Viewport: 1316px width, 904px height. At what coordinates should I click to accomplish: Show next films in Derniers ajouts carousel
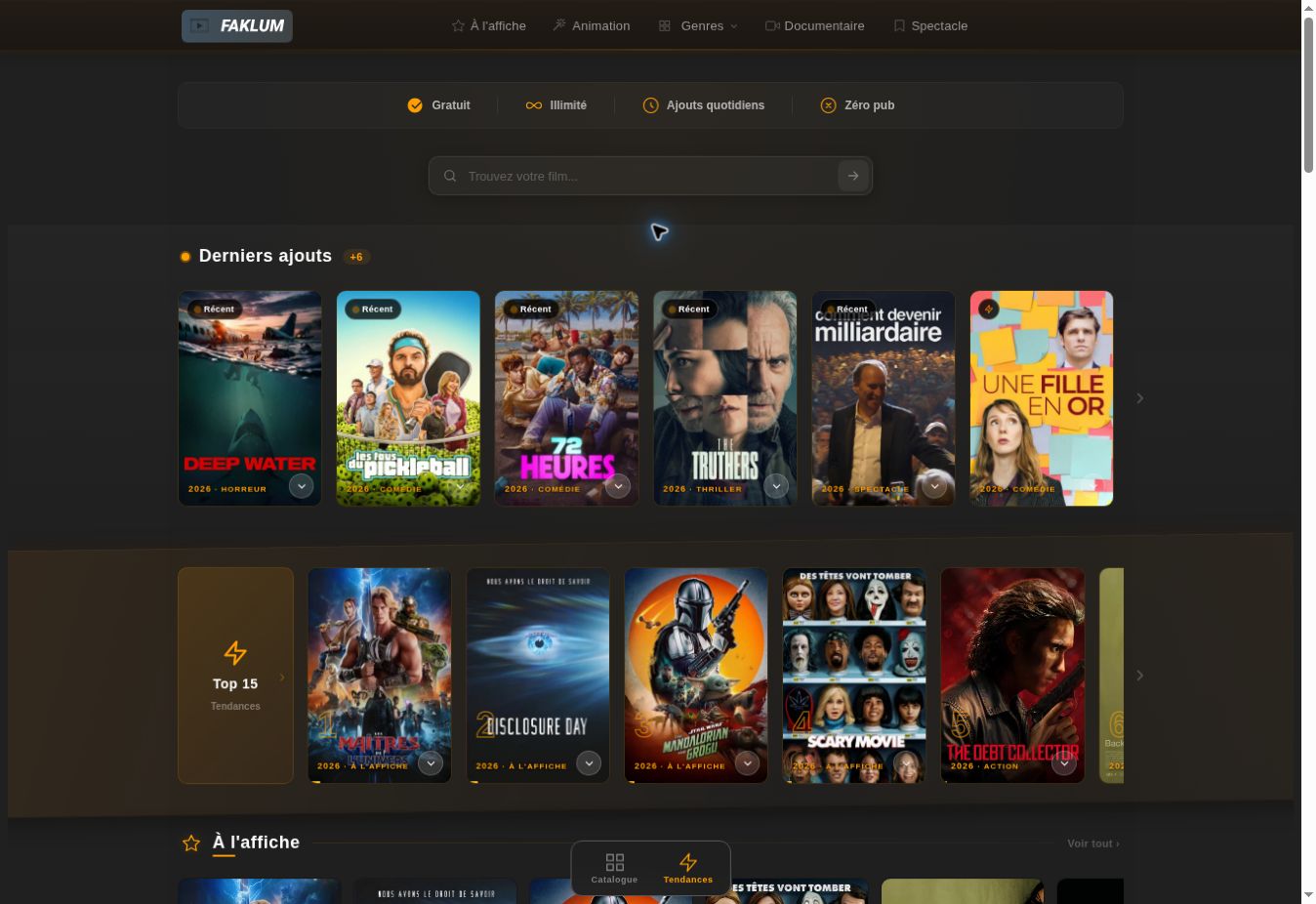tap(1139, 398)
